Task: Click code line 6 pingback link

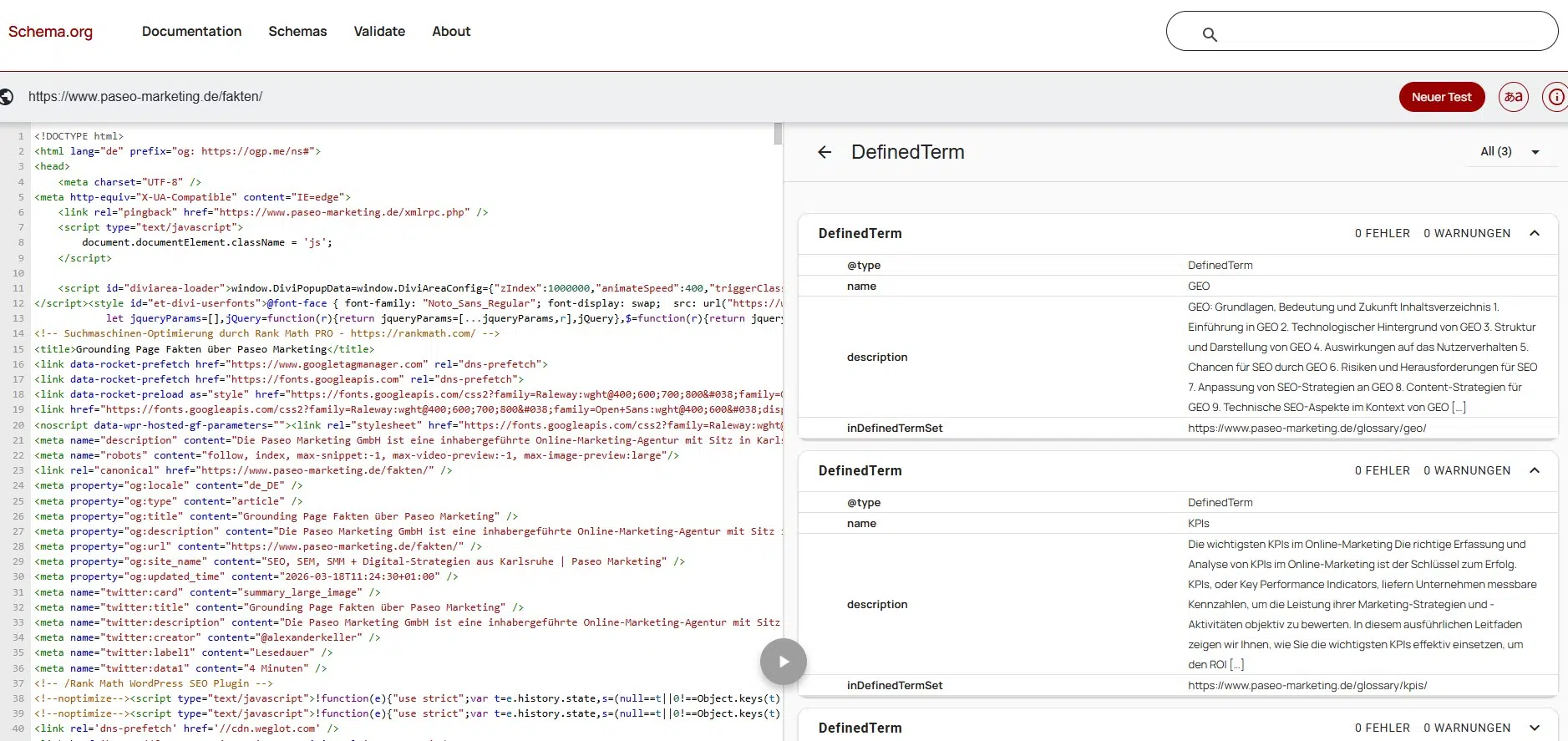Action: point(273,212)
